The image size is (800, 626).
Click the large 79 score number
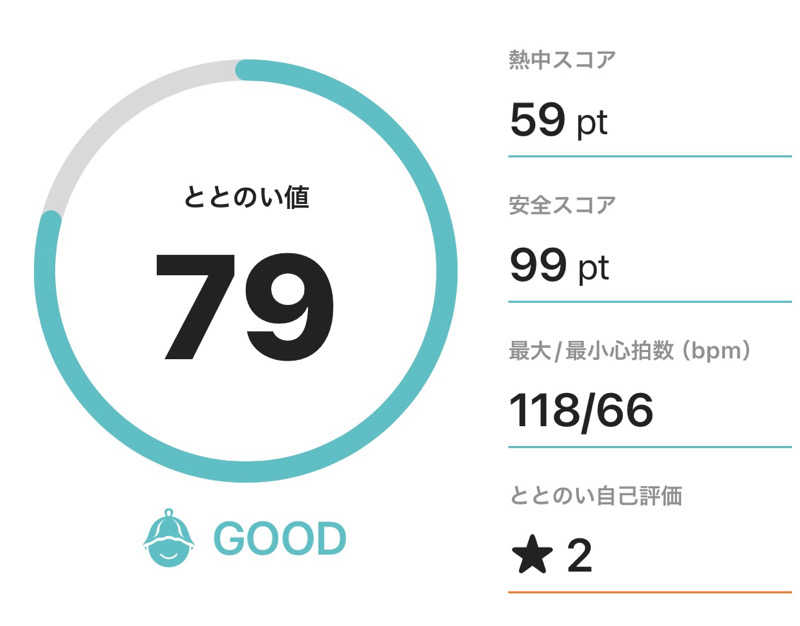[244, 307]
